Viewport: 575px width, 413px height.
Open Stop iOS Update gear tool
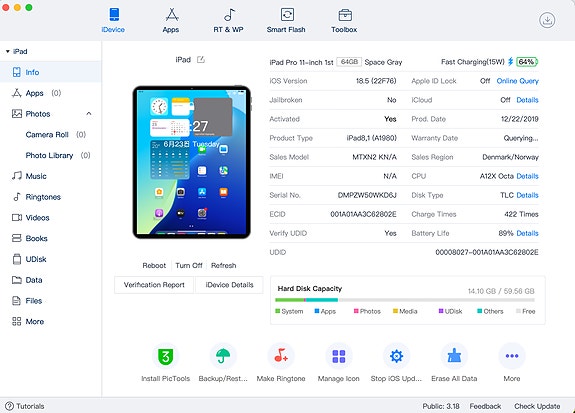[x=396, y=356]
